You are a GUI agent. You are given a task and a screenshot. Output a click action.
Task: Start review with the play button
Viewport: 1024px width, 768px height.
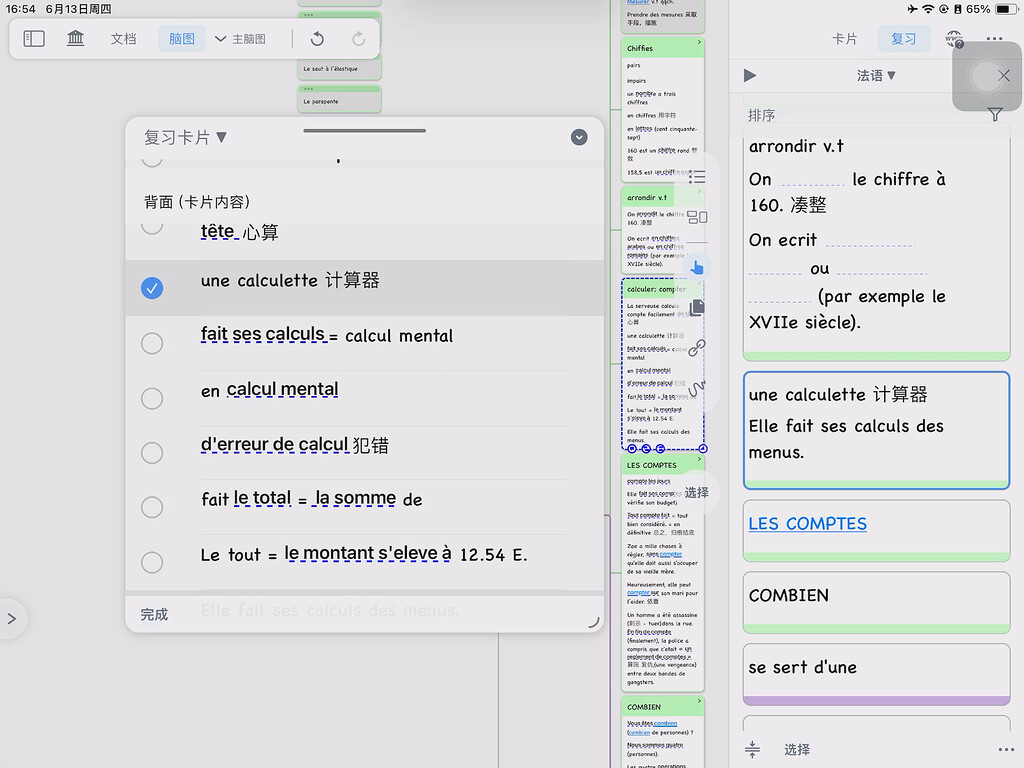[751, 75]
